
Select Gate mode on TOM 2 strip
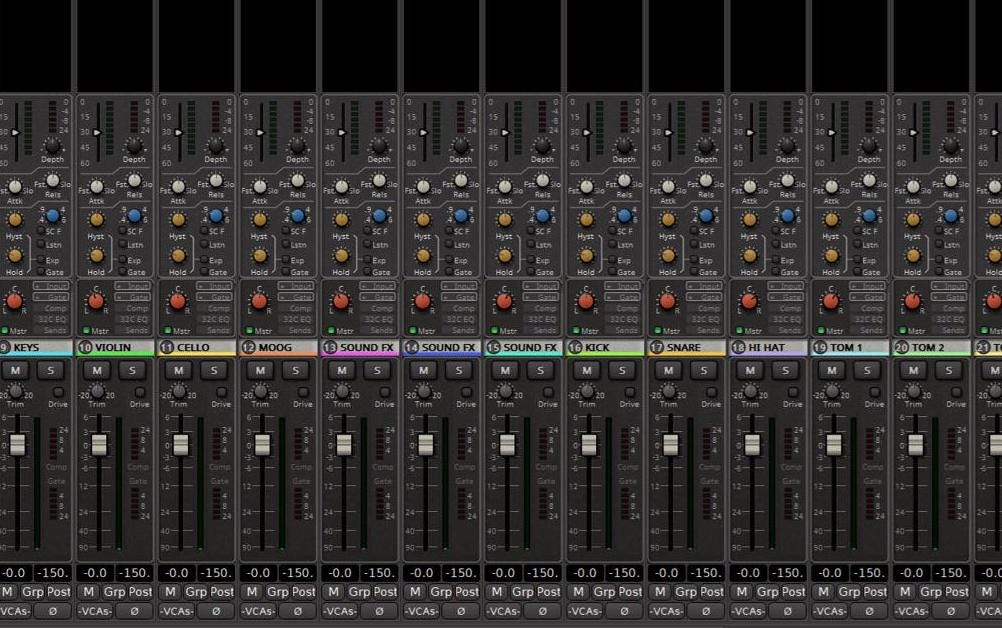(x=939, y=272)
